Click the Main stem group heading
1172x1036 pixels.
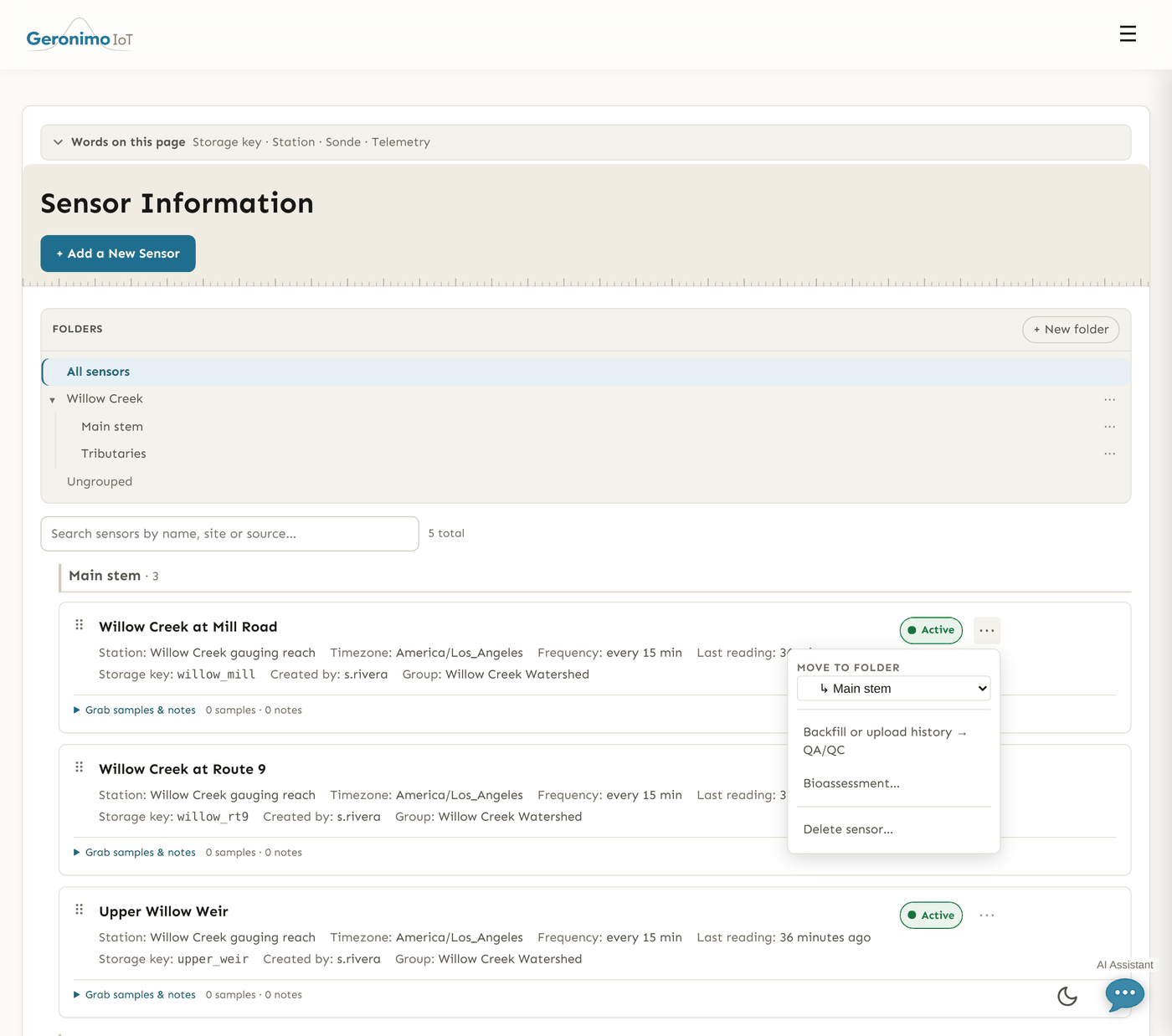click(105, 576)
